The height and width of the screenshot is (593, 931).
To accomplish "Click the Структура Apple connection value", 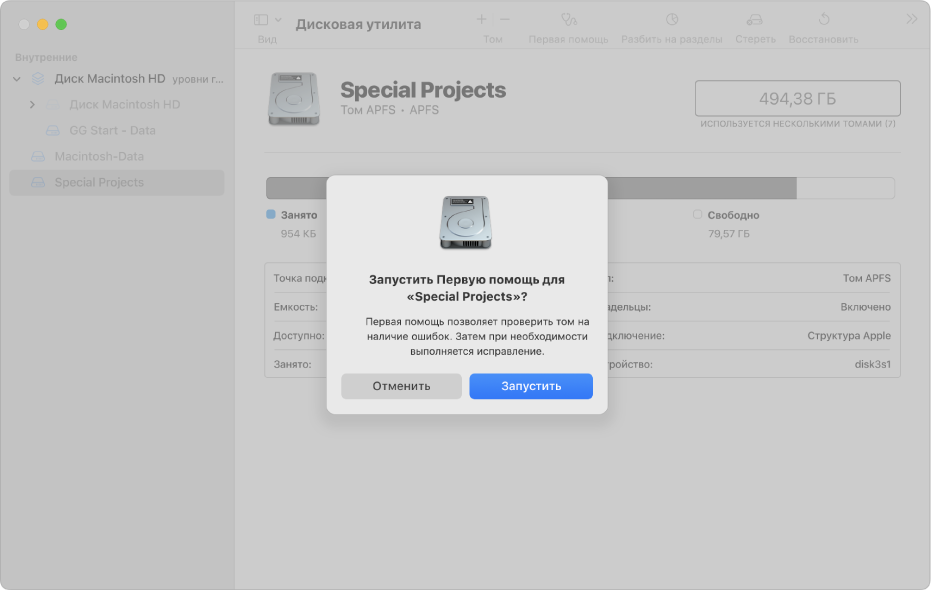I will coord(849,335).
